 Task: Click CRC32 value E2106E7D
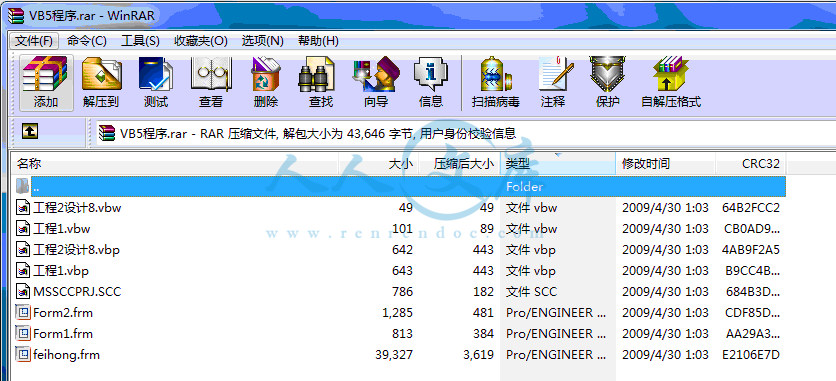pyautogui.click(x=751, y=355)
